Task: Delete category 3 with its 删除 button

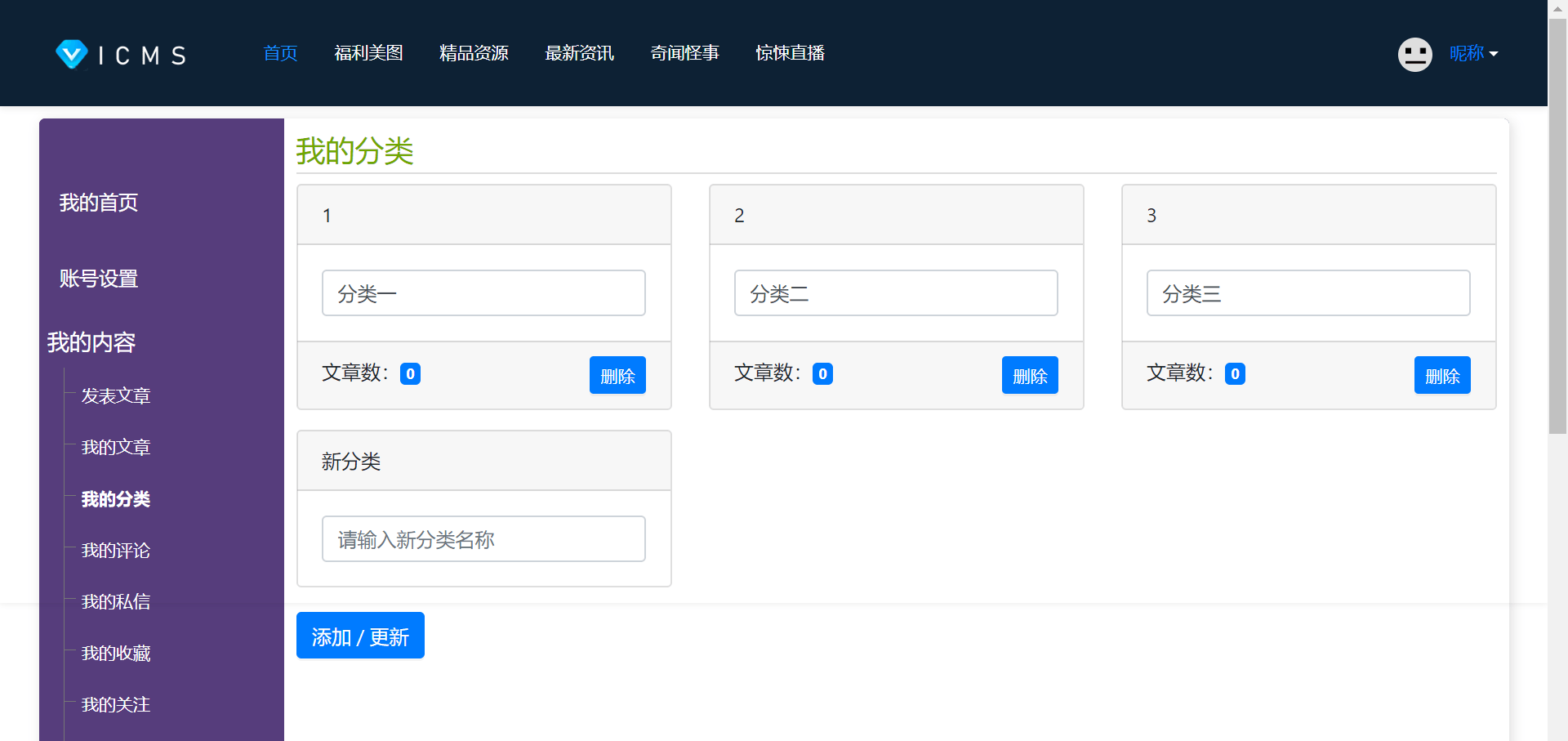Action: click(1442, 375)
